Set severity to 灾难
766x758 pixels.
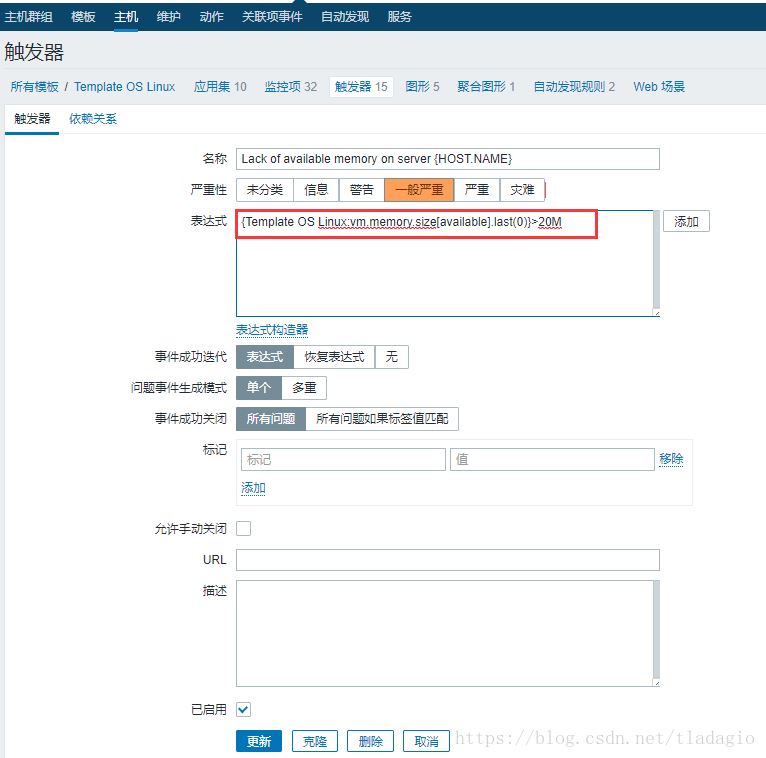coord(522,190)
